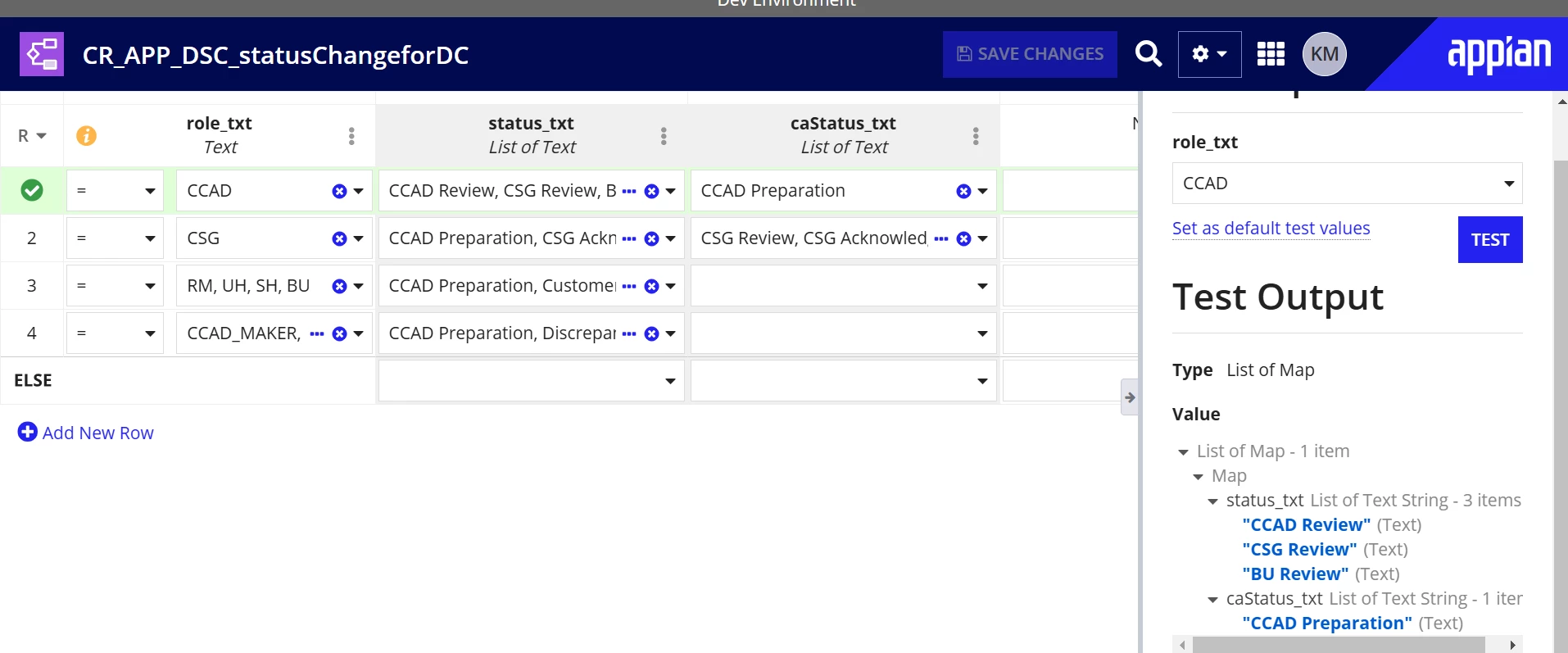Clear the CCAD role value

click(339, 191)
